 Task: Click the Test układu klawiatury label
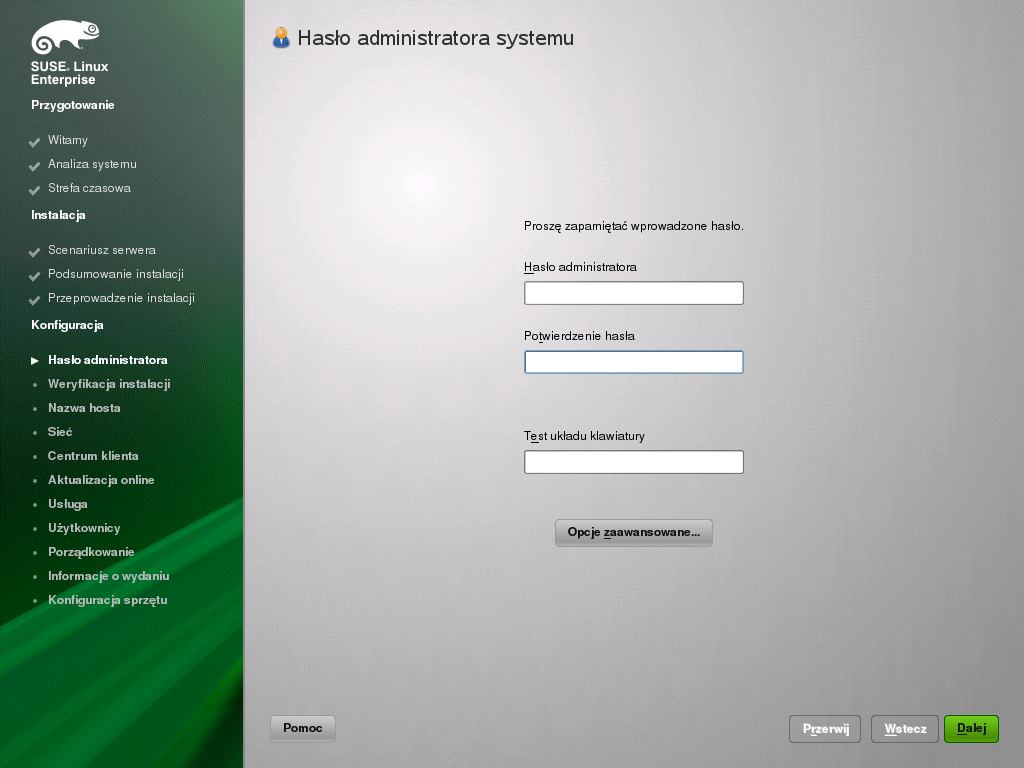(584, 436)
